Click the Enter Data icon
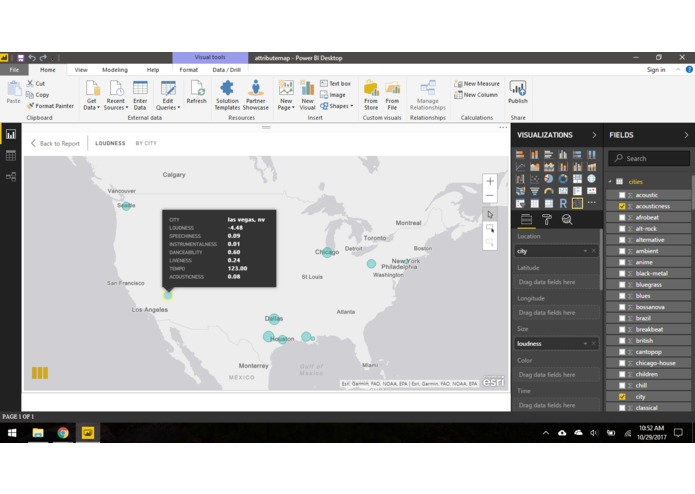This screenshot has width=695, height=494. point(140,95)
